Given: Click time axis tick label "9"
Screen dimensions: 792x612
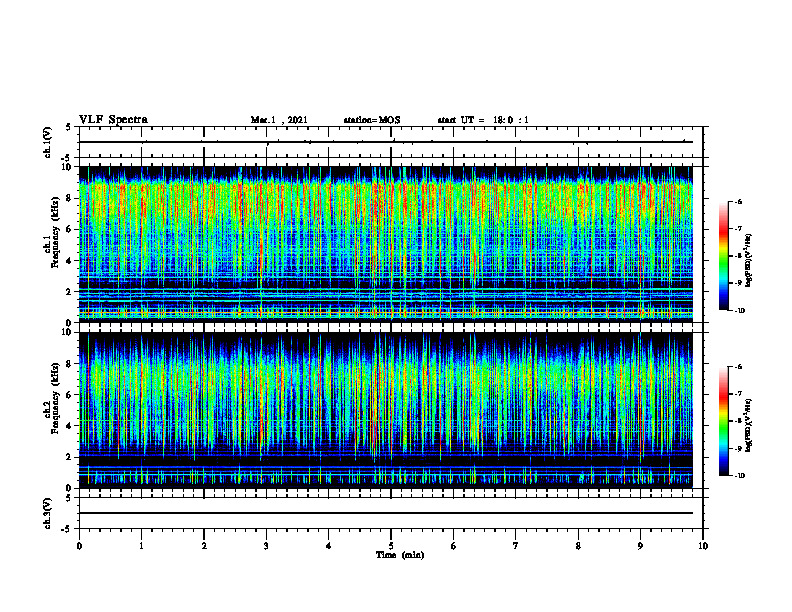Looking at the screenshot, I should (640, 546).
